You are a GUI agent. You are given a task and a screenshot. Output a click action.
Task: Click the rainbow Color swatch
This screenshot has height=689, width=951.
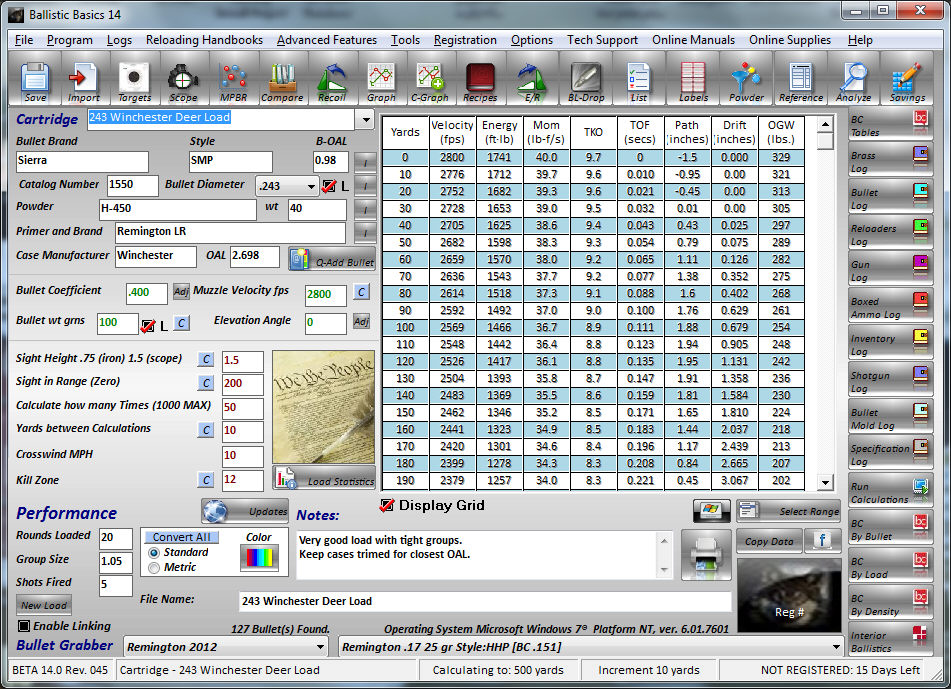(x=258, y=558)
